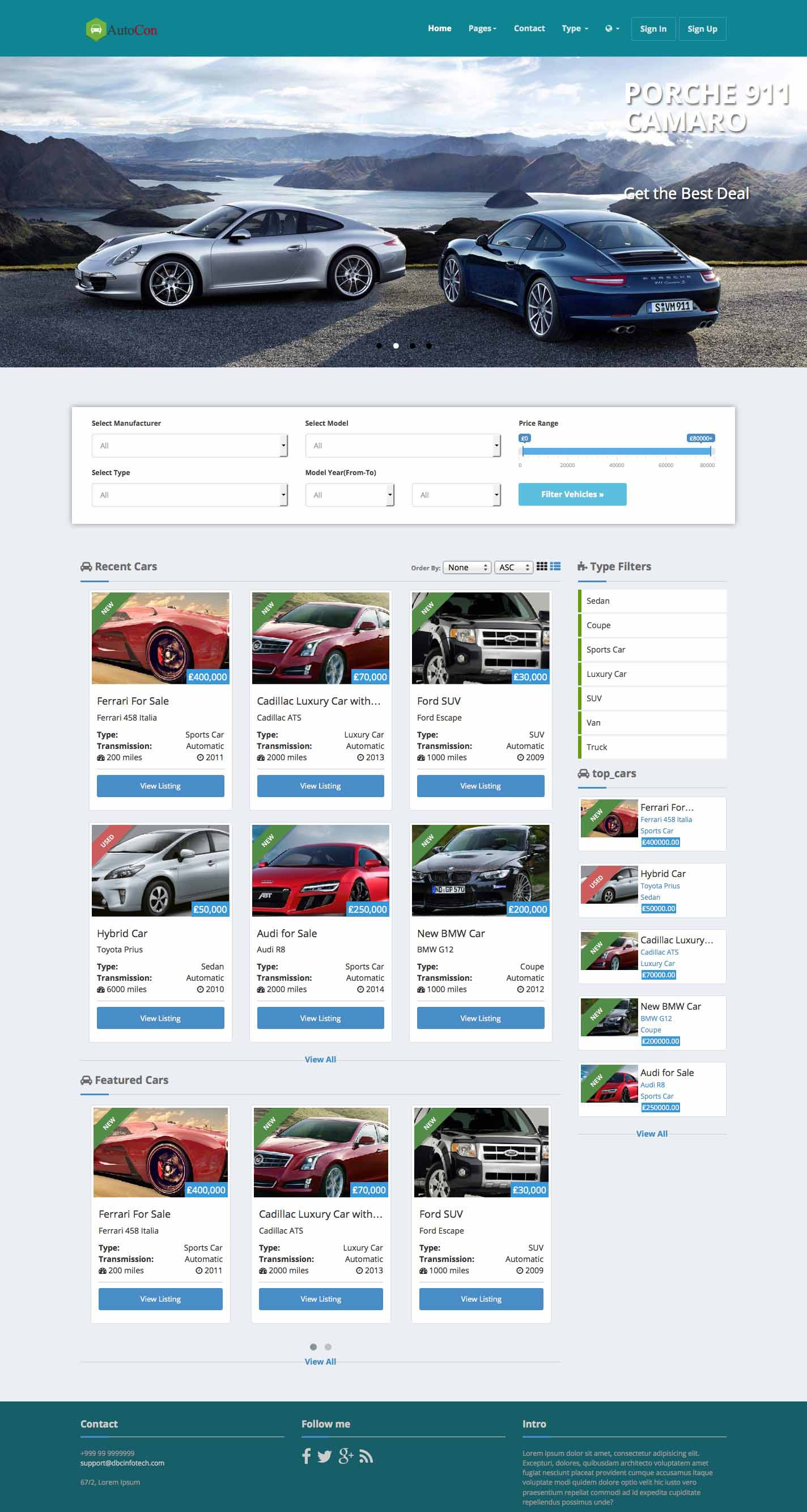Open Audi R8 image in Recent Cars
The height and width of the screenshot is (1512, 807).
click(320, 870)
